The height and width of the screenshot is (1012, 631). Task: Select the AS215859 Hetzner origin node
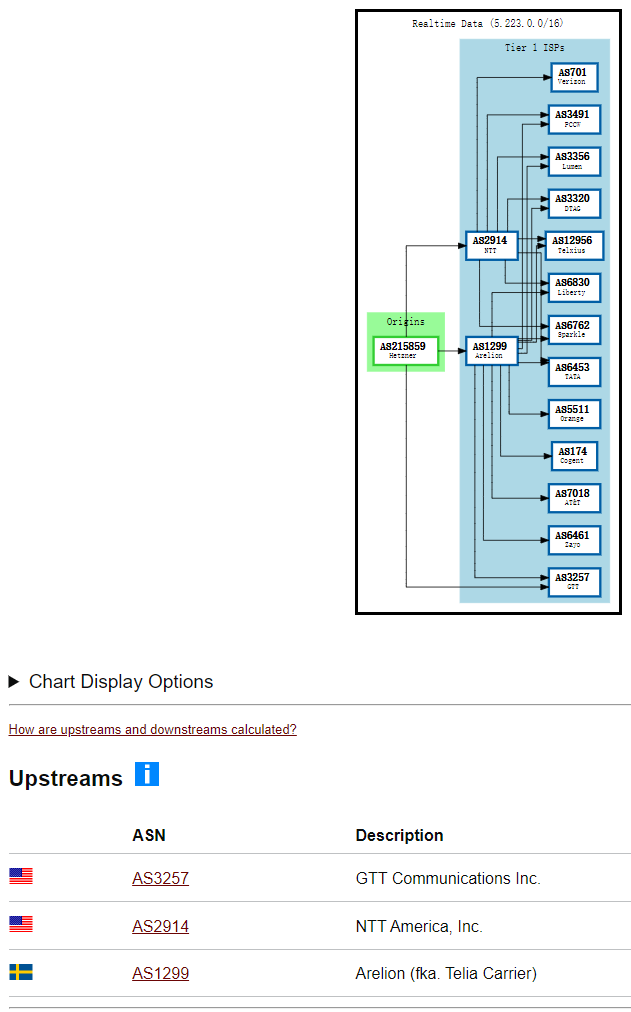[x=406, y=350]
